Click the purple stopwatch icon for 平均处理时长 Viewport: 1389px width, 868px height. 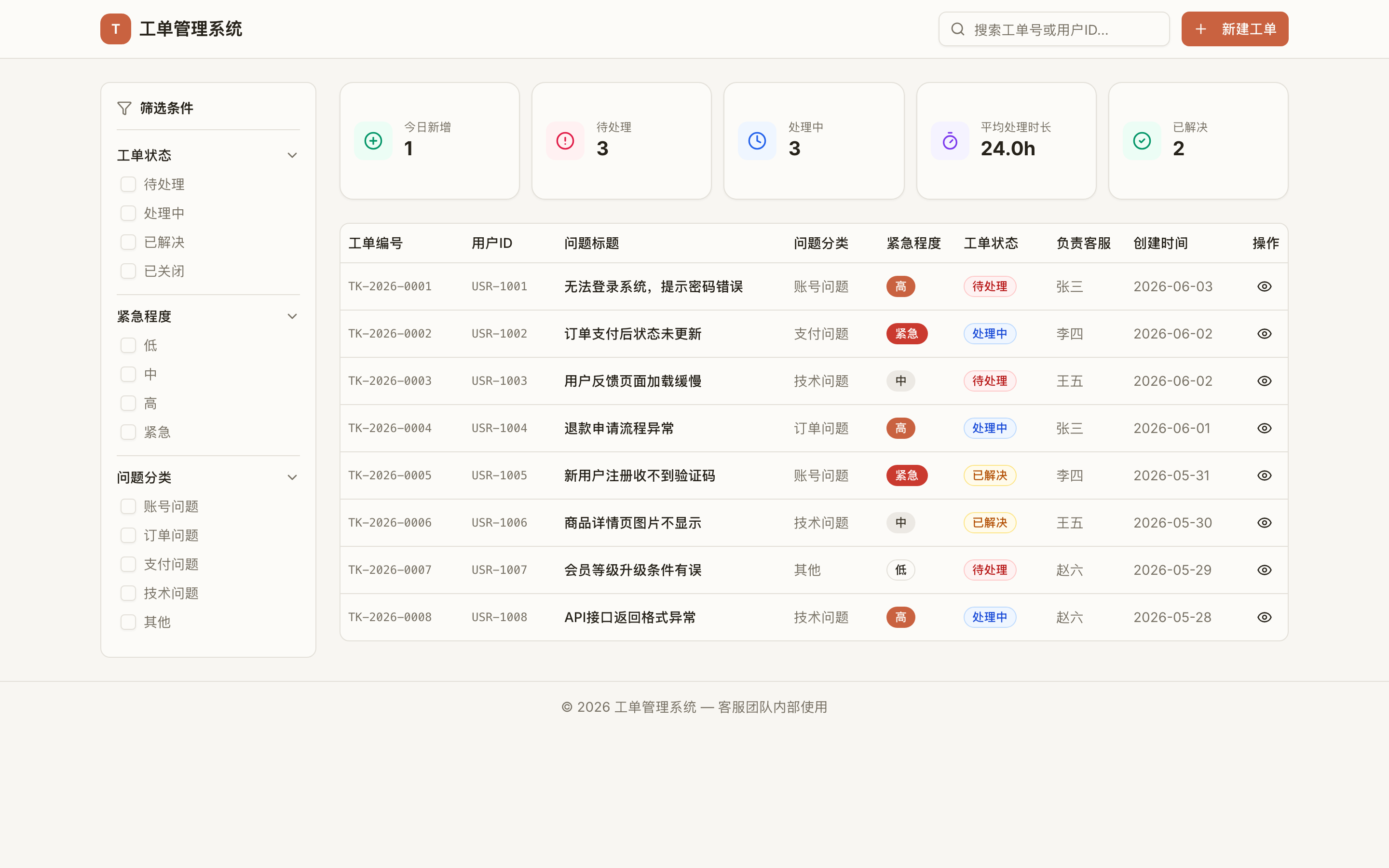pyautogui.click(x=950, y=141)
